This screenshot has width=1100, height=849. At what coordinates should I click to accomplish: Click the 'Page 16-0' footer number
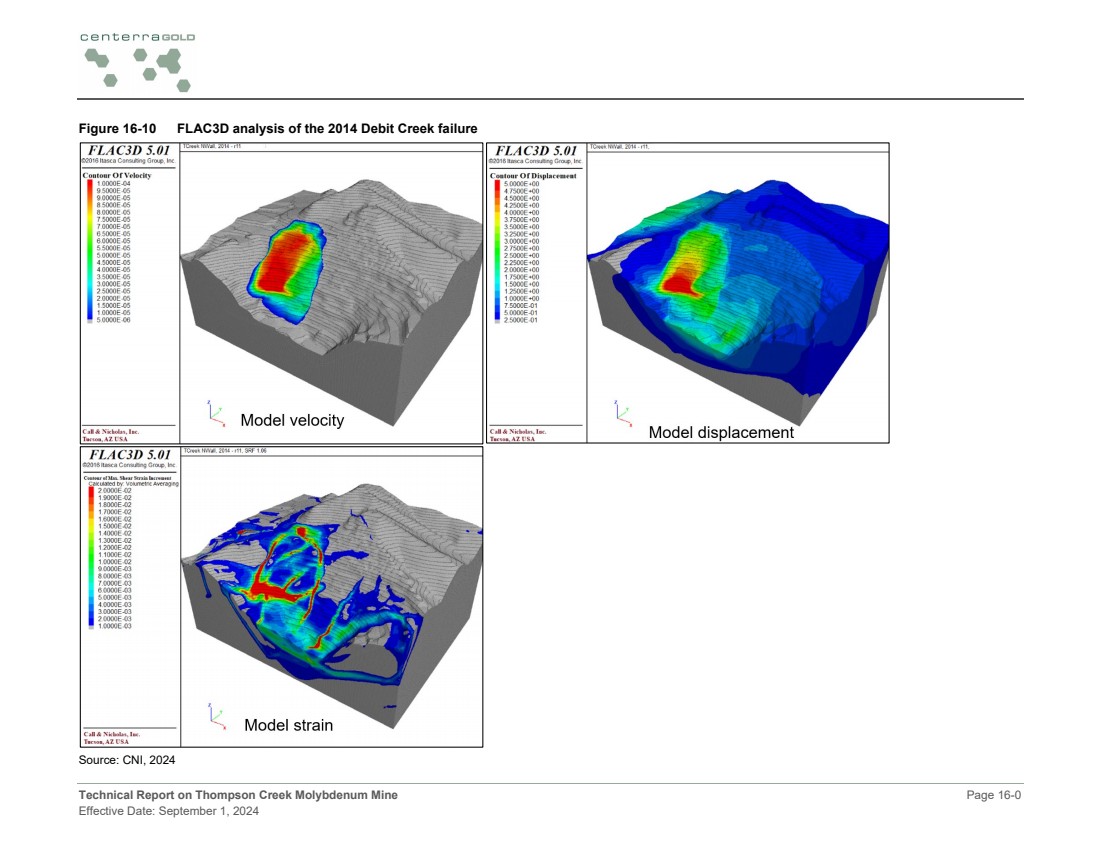pyautogui.click(x=993, y=795)
